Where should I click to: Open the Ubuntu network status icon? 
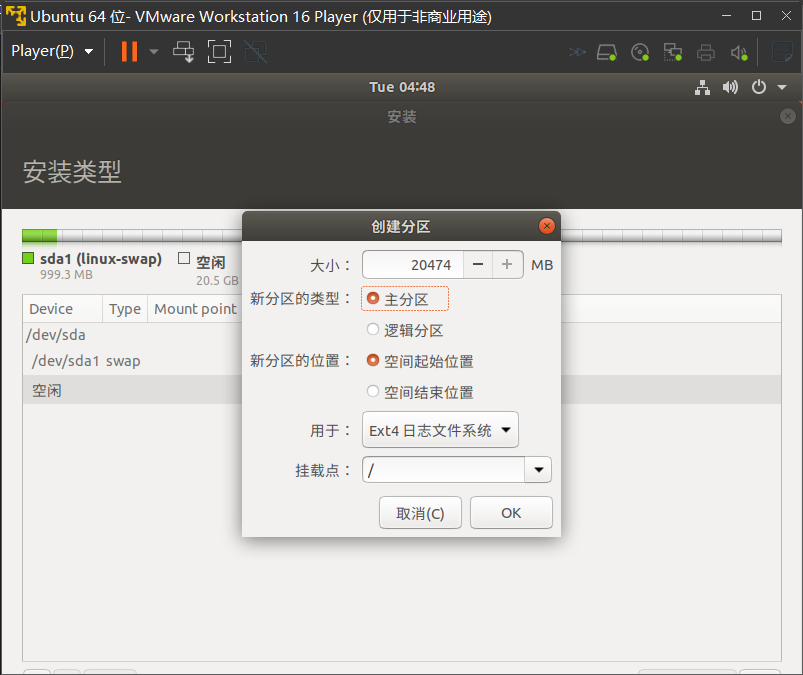click(x=703, y=87)
